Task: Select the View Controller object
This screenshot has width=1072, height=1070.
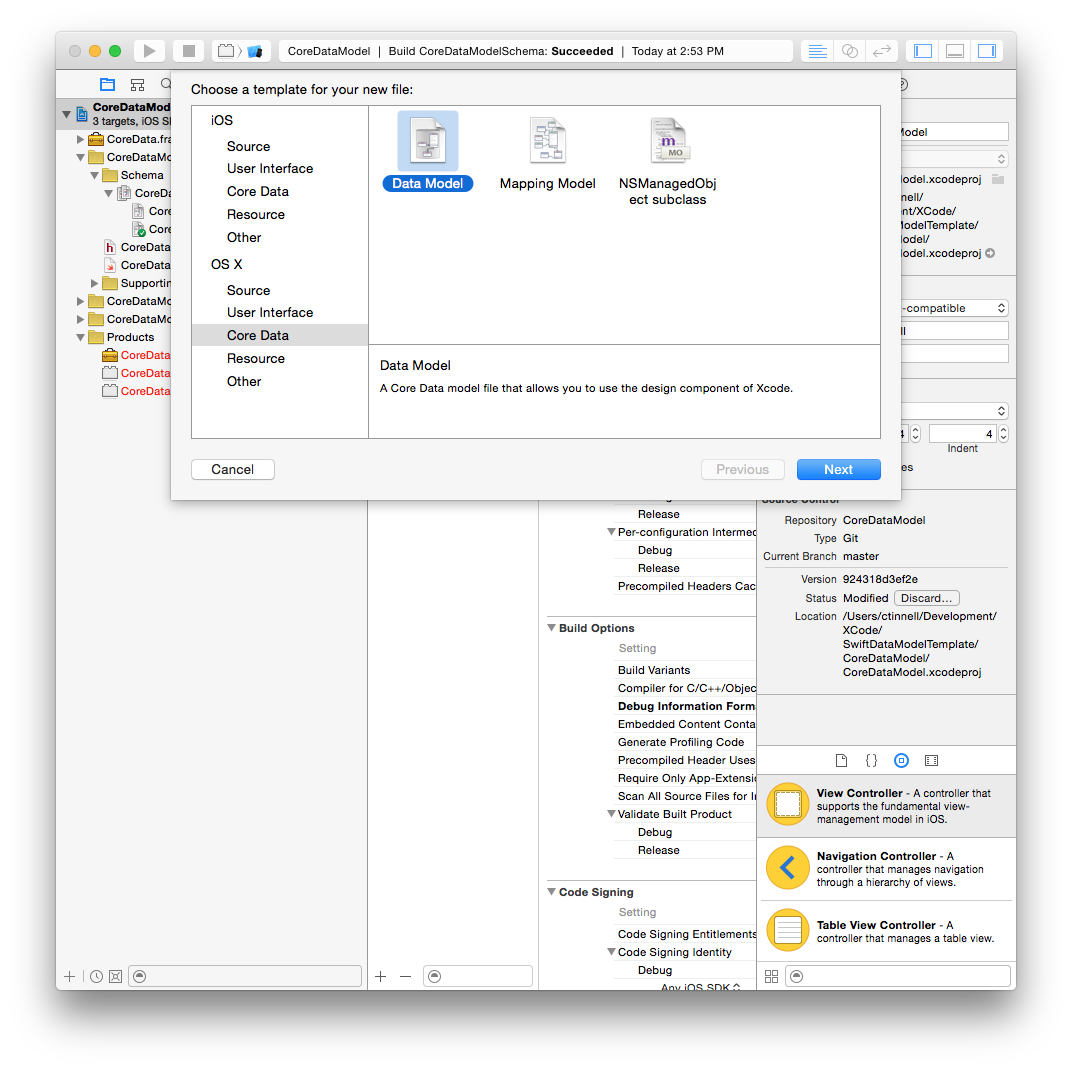Action: tap(886, 805)
